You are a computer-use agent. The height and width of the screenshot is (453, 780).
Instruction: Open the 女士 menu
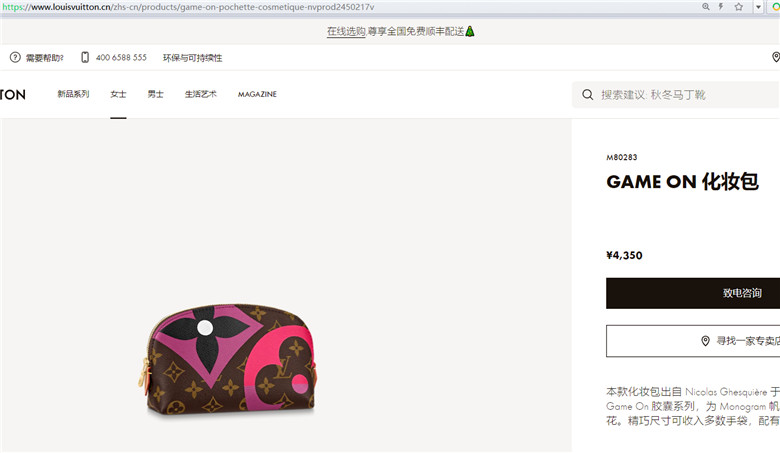coord(118,94)
